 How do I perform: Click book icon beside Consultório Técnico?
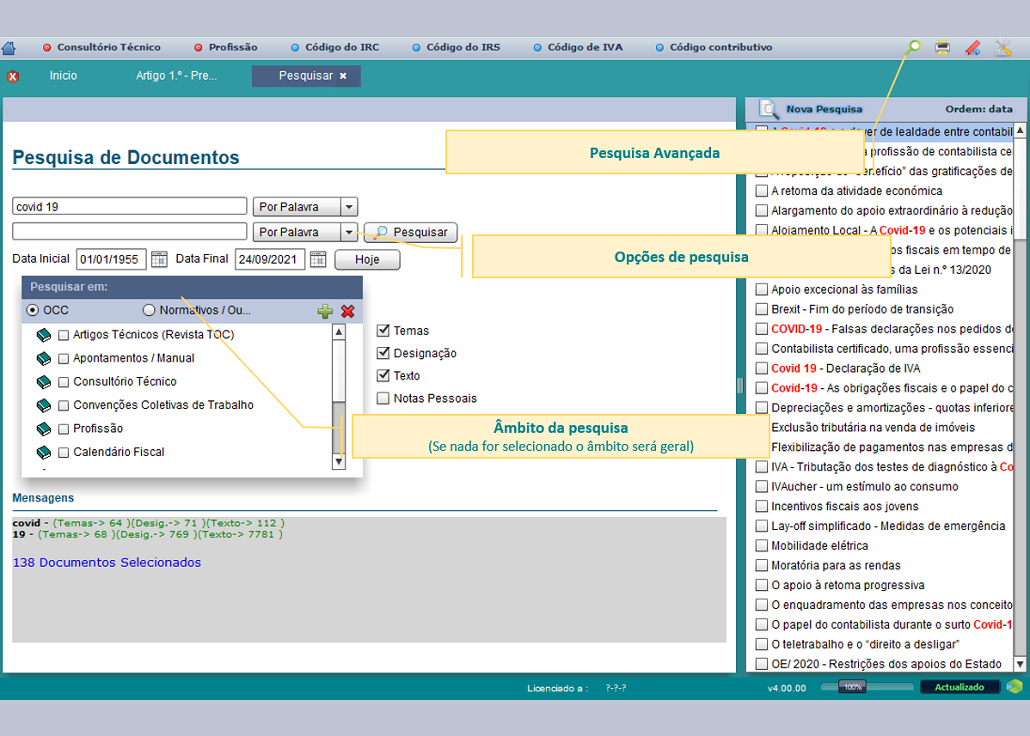click(43, 382)
